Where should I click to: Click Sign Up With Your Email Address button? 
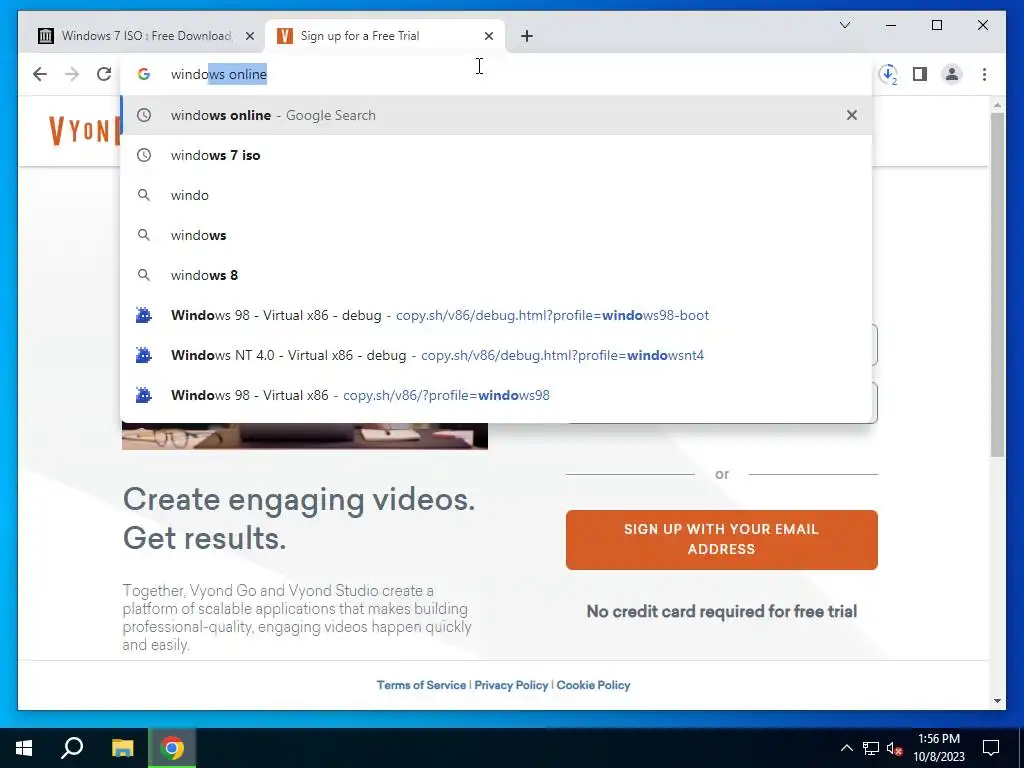[722, 539]
